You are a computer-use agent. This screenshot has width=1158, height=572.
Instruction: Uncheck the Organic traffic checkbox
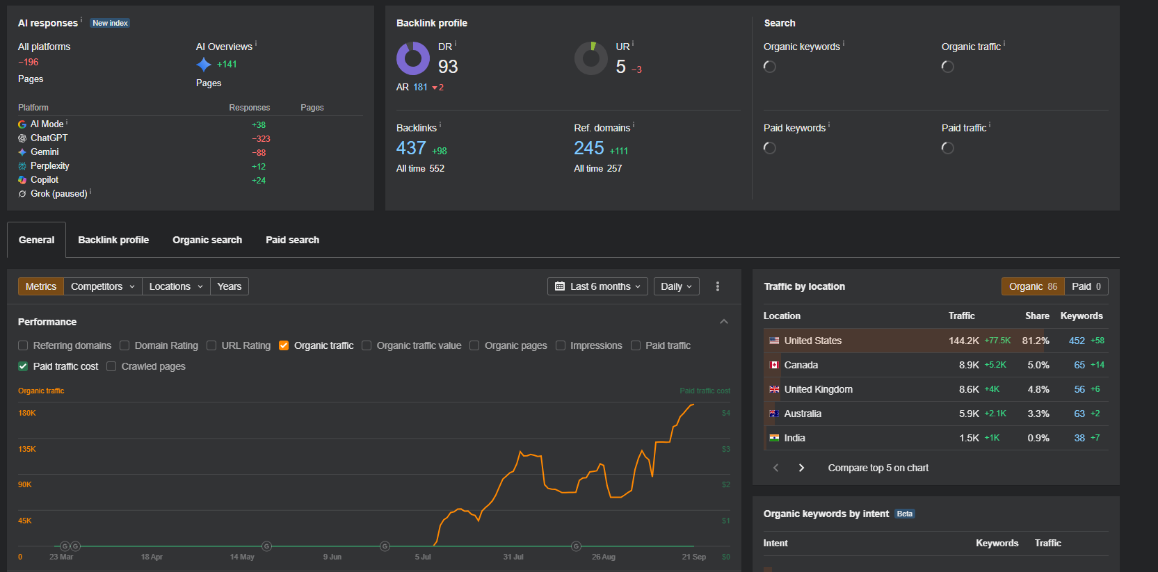point(284,345)
